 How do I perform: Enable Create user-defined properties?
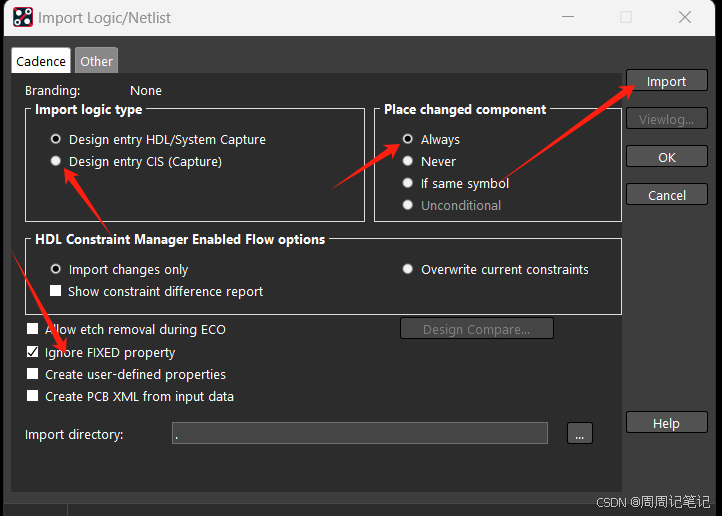coord(32,374)
